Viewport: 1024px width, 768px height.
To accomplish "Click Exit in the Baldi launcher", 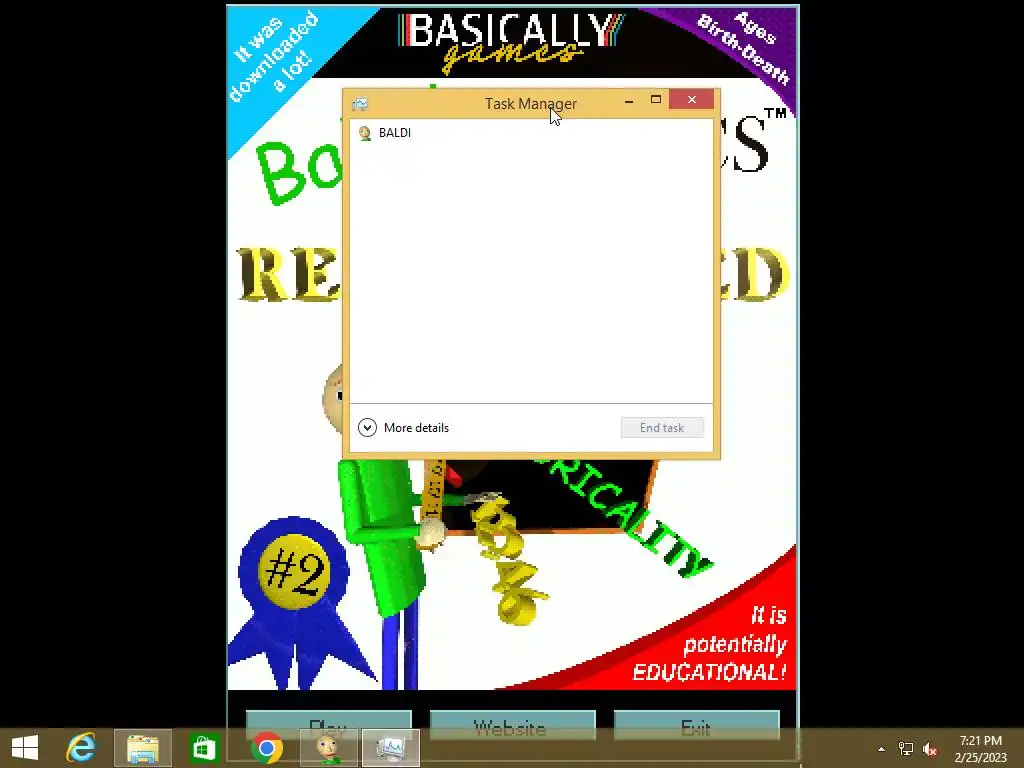I will point(697,726).
